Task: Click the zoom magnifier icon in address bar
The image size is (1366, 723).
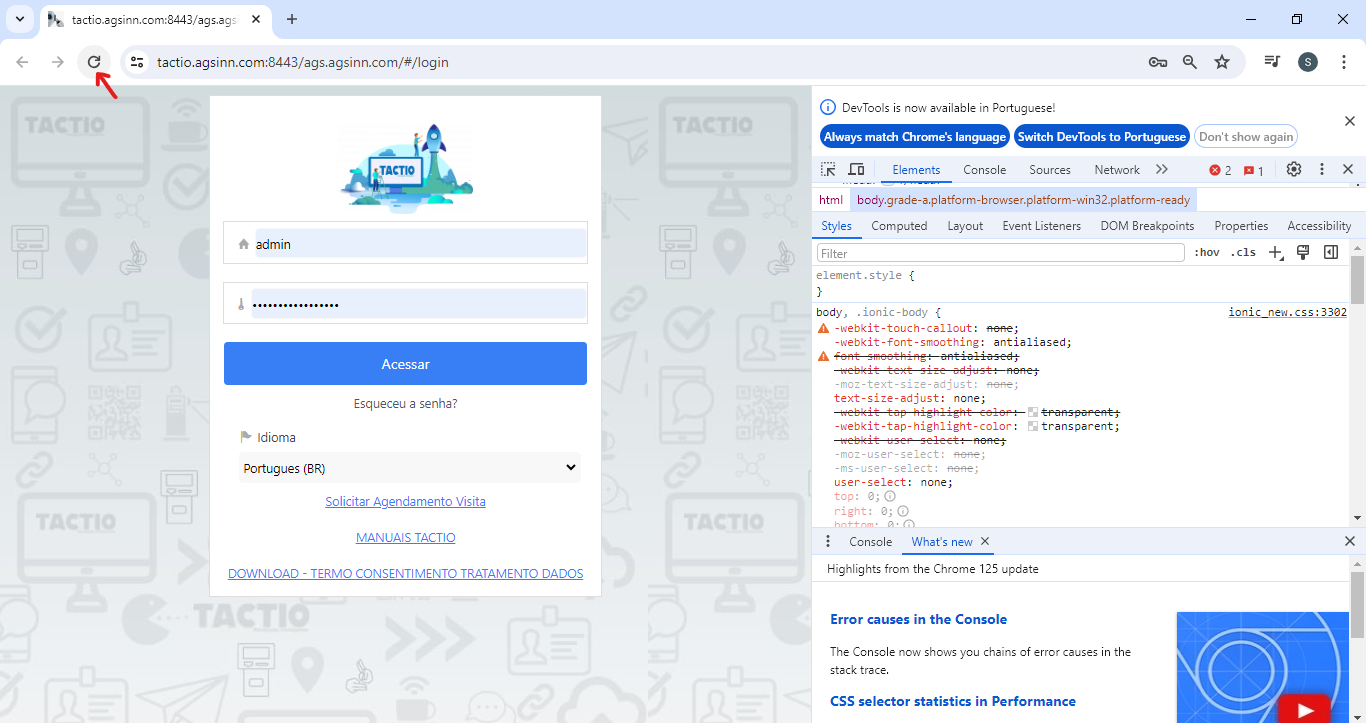Action: (x=1190, y=62)
